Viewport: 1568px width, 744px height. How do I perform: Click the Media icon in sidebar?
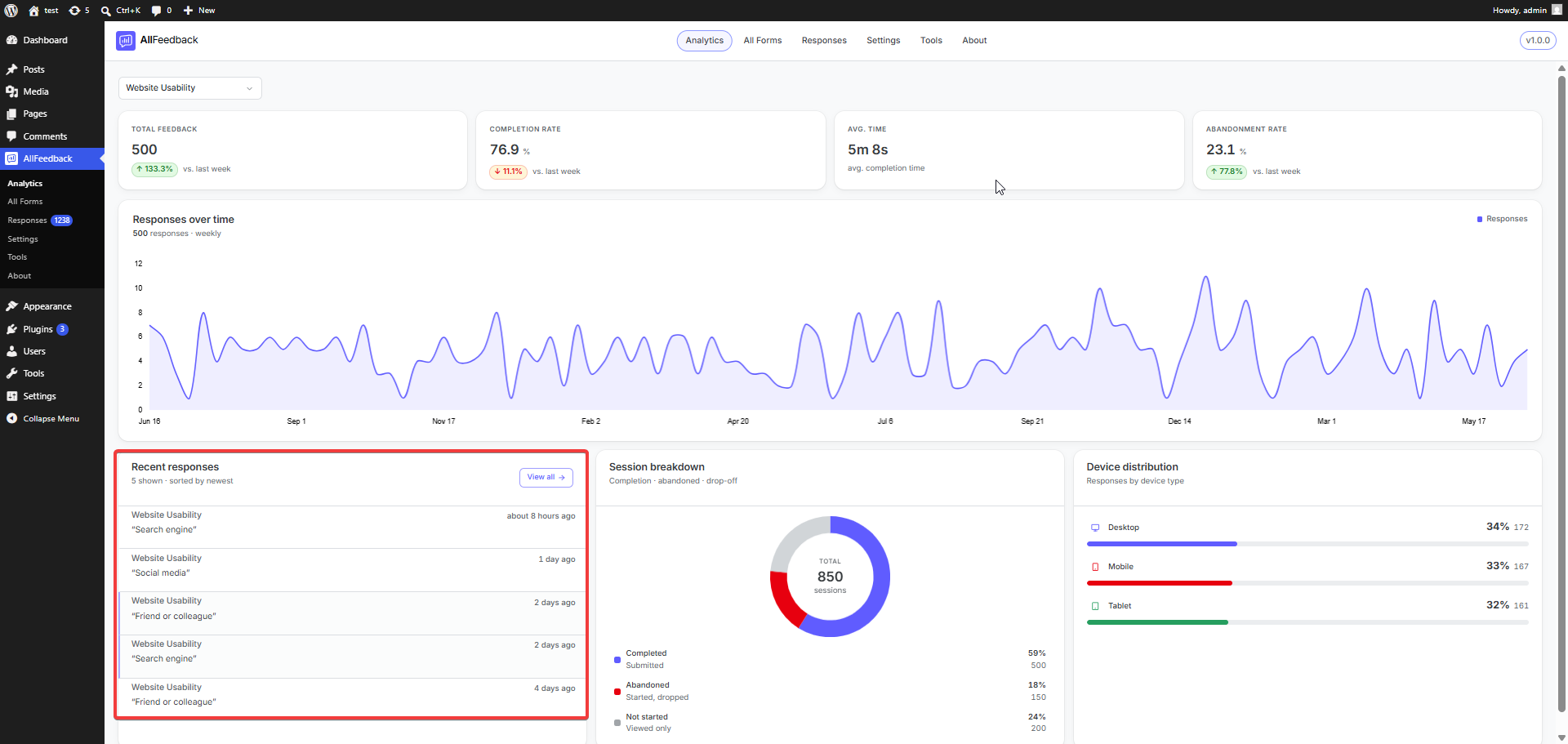coord(11,91)
